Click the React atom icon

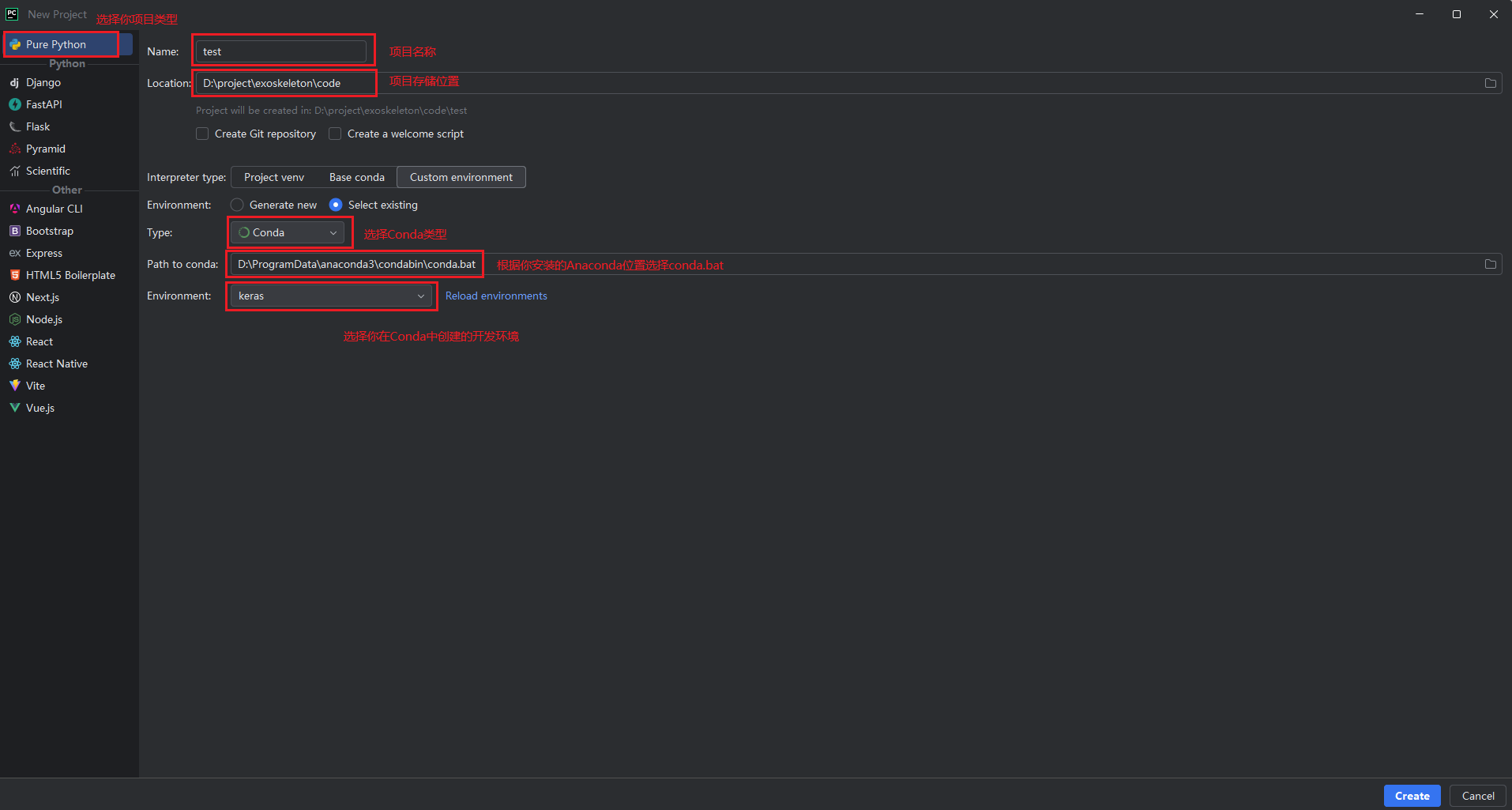coord(15,341)
